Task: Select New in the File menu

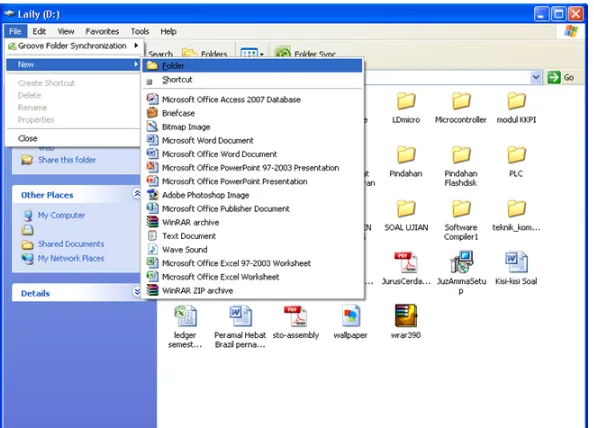Action: pos(74,64)
